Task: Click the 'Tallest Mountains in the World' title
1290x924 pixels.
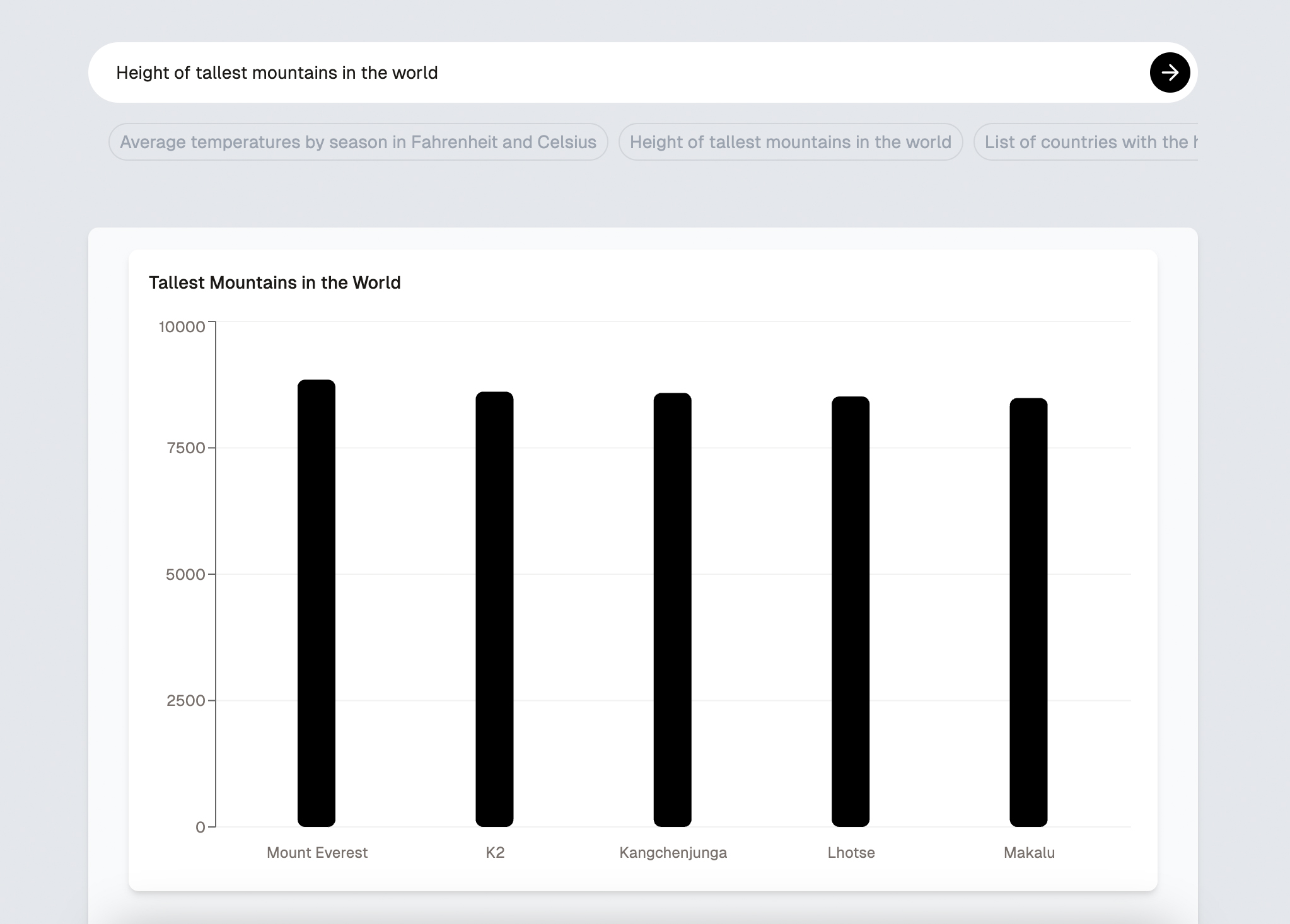Action: pos(274,282)
